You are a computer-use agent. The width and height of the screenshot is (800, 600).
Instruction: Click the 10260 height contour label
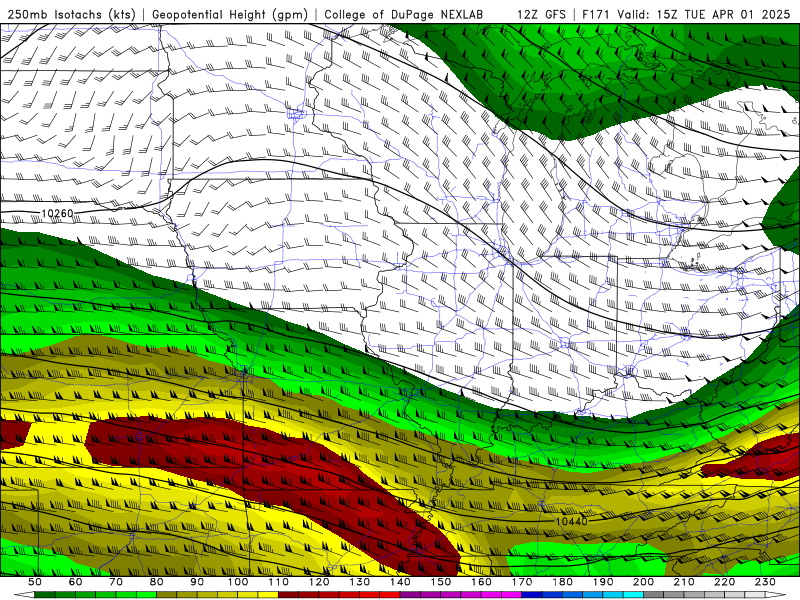(57, 213)
